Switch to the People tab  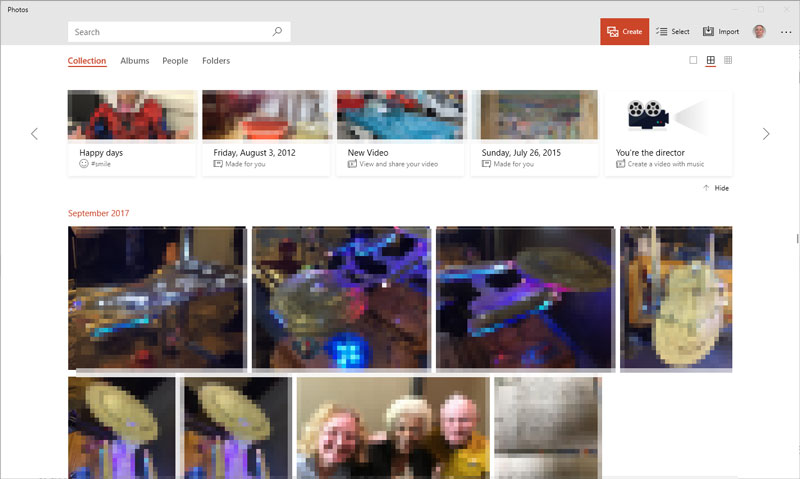coord(175,61)
